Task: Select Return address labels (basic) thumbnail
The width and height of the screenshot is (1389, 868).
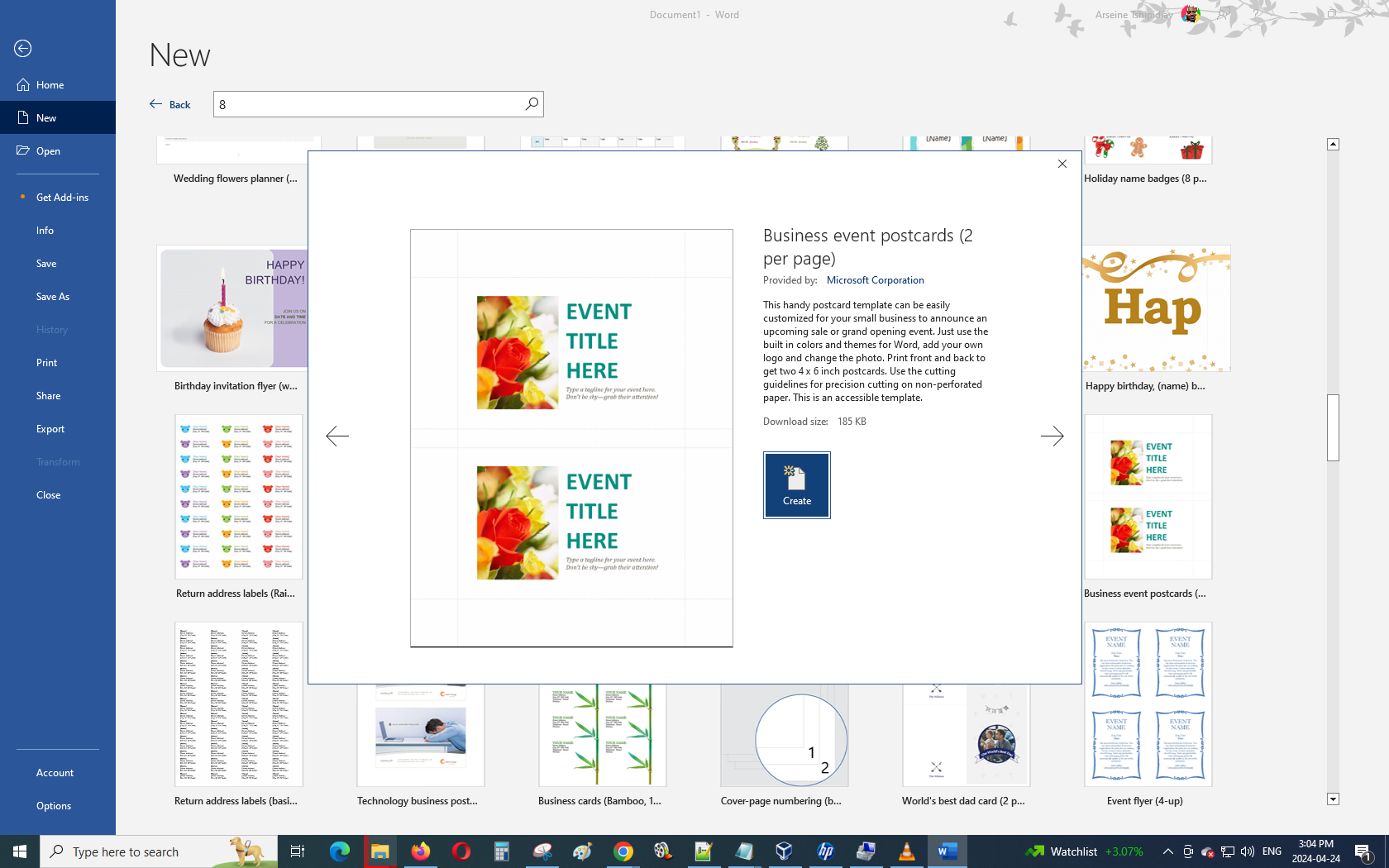Action: point(238,704)
